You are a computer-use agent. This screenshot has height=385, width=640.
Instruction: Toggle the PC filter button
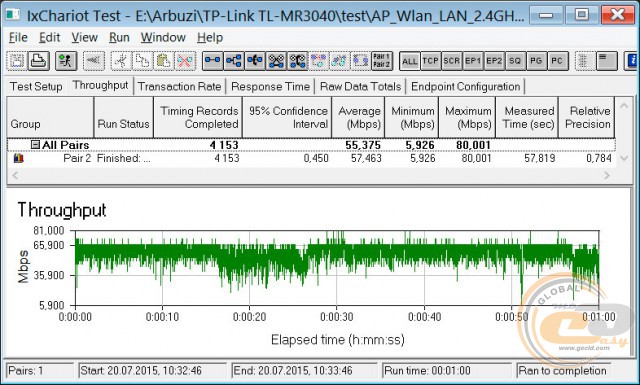(558, 61)
